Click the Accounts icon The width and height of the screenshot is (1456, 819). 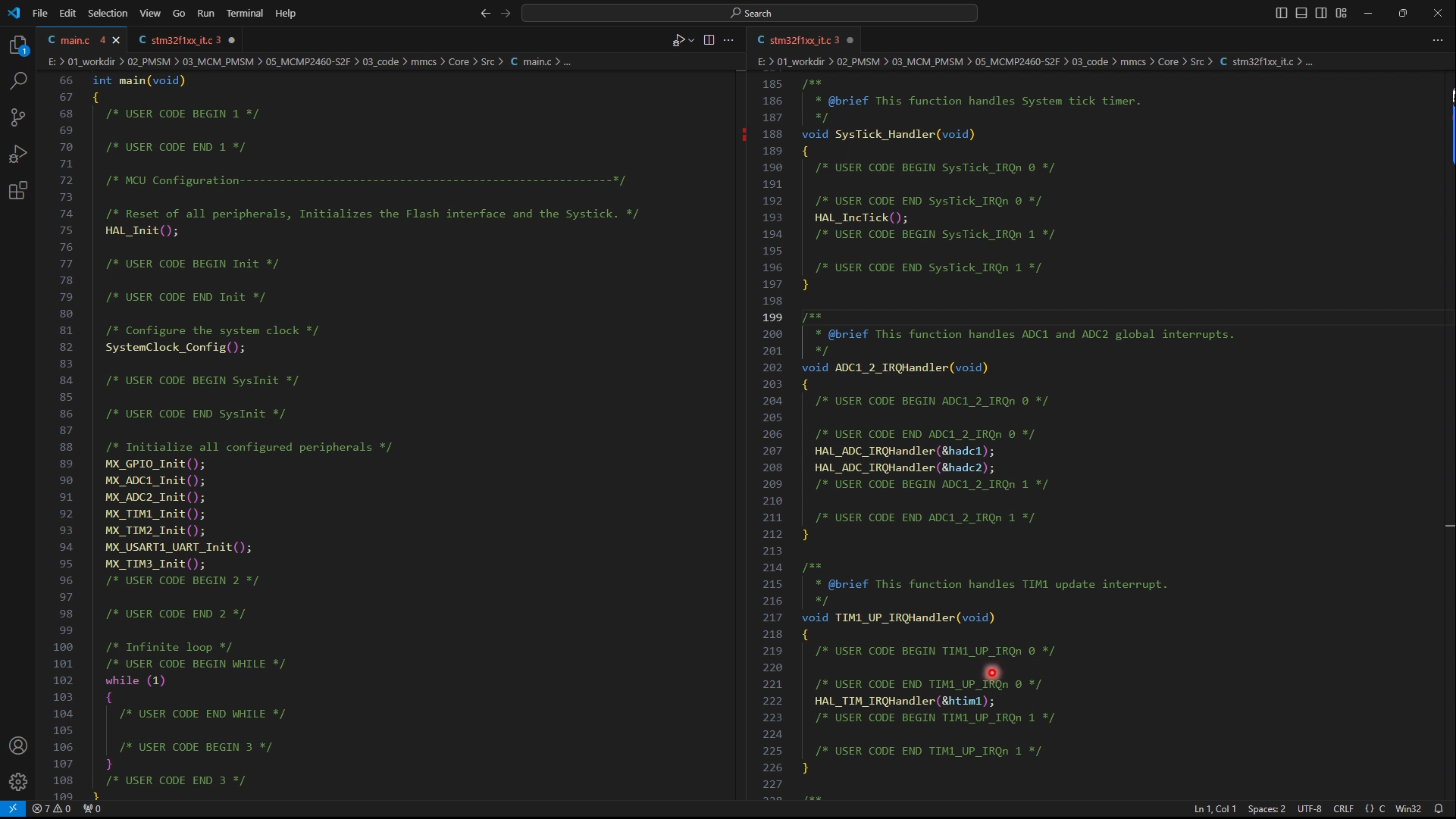(18, 746)
